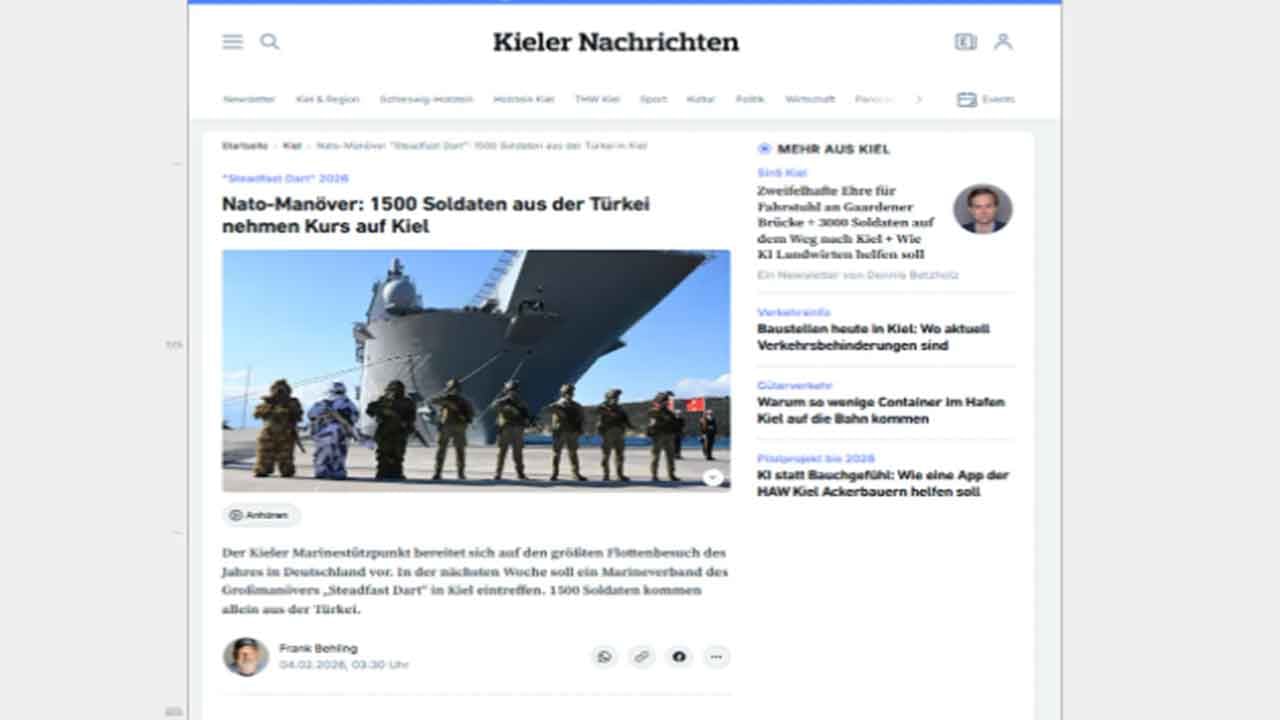Open site search with magnifier icon
This screenshot has width=1280, height=720.
click(x=270, y=42)
